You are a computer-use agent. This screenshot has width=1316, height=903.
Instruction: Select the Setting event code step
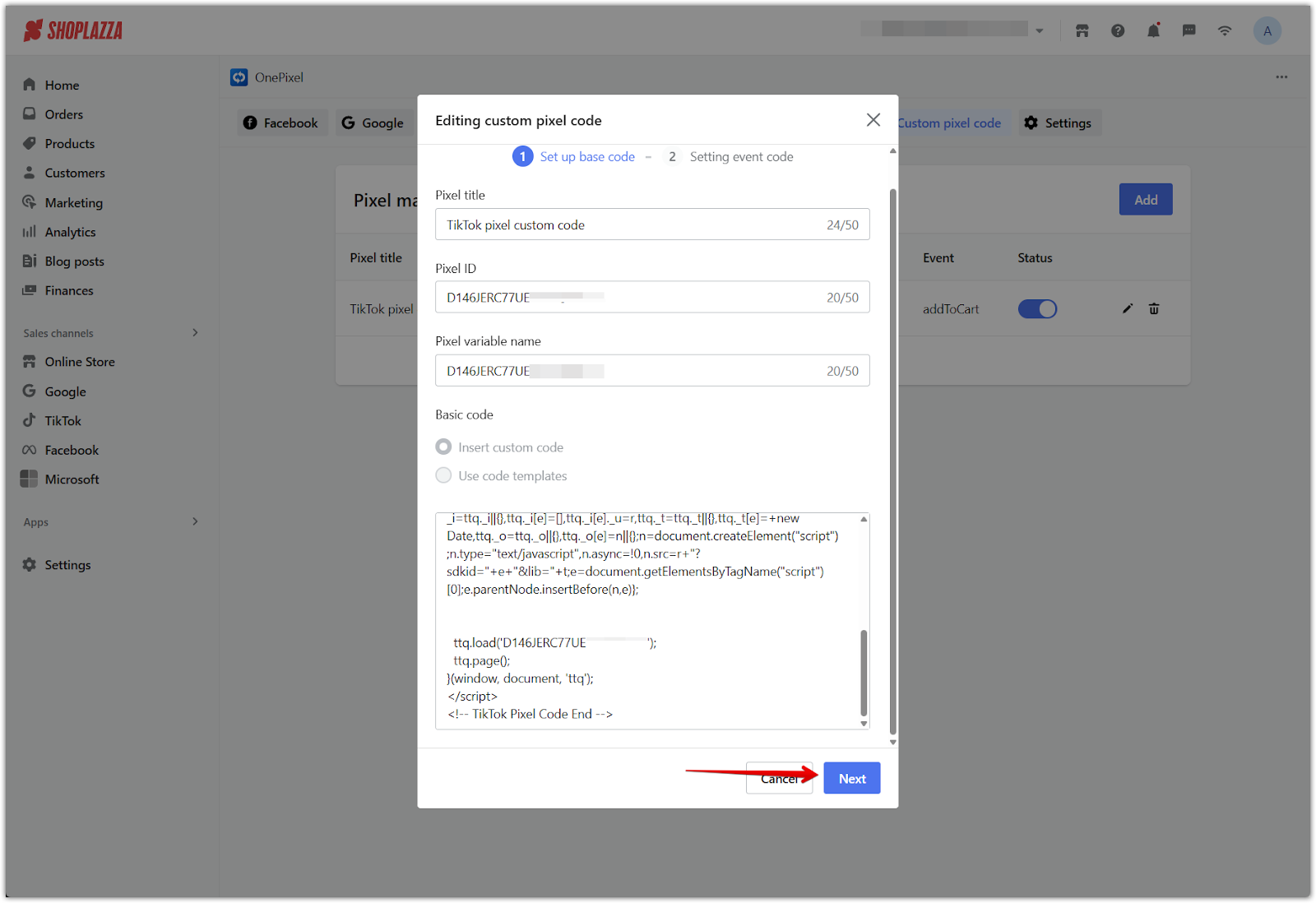click(x=728, y=156)
